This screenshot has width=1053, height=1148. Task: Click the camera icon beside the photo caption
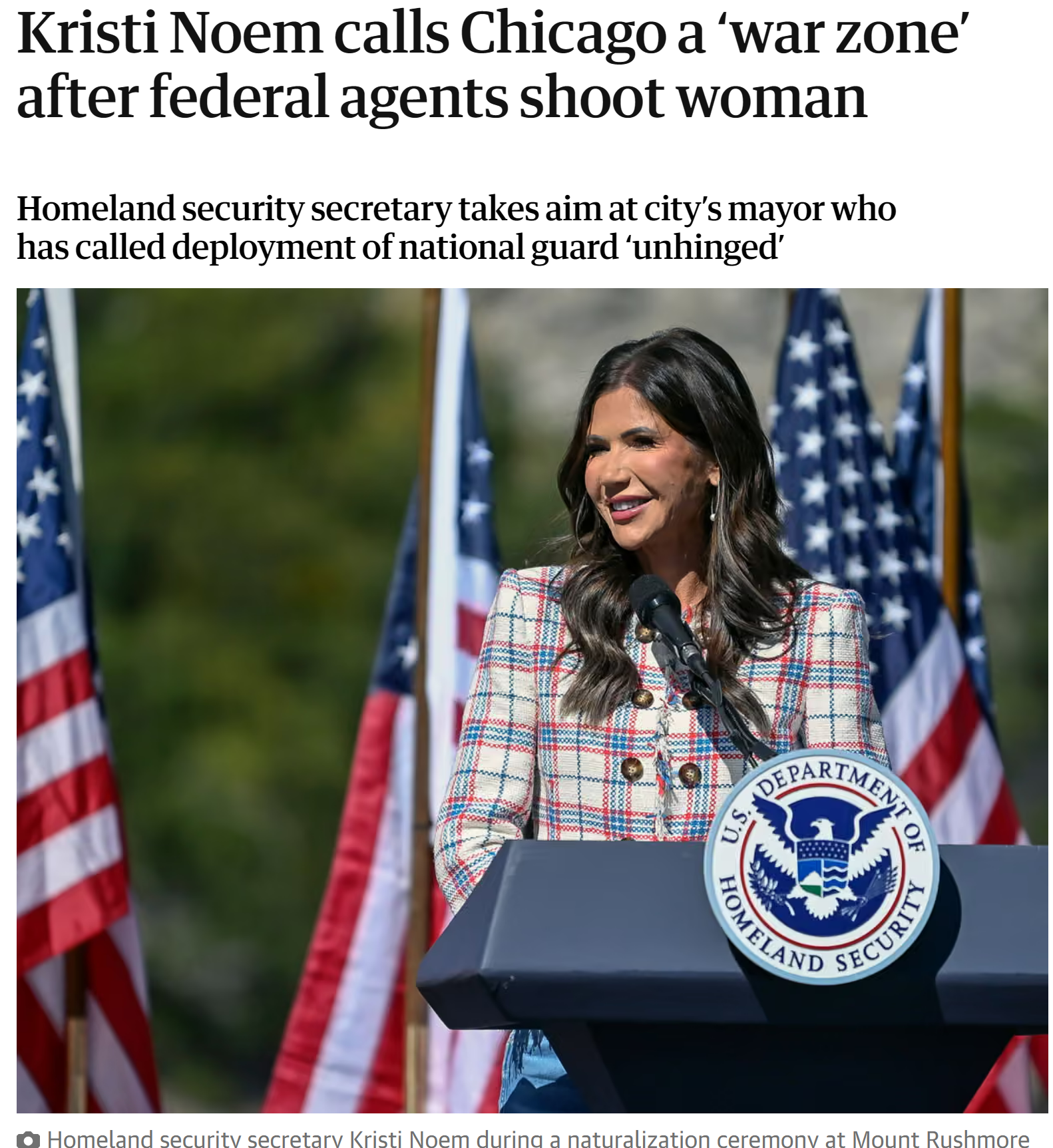click(x=28, y=1139)
